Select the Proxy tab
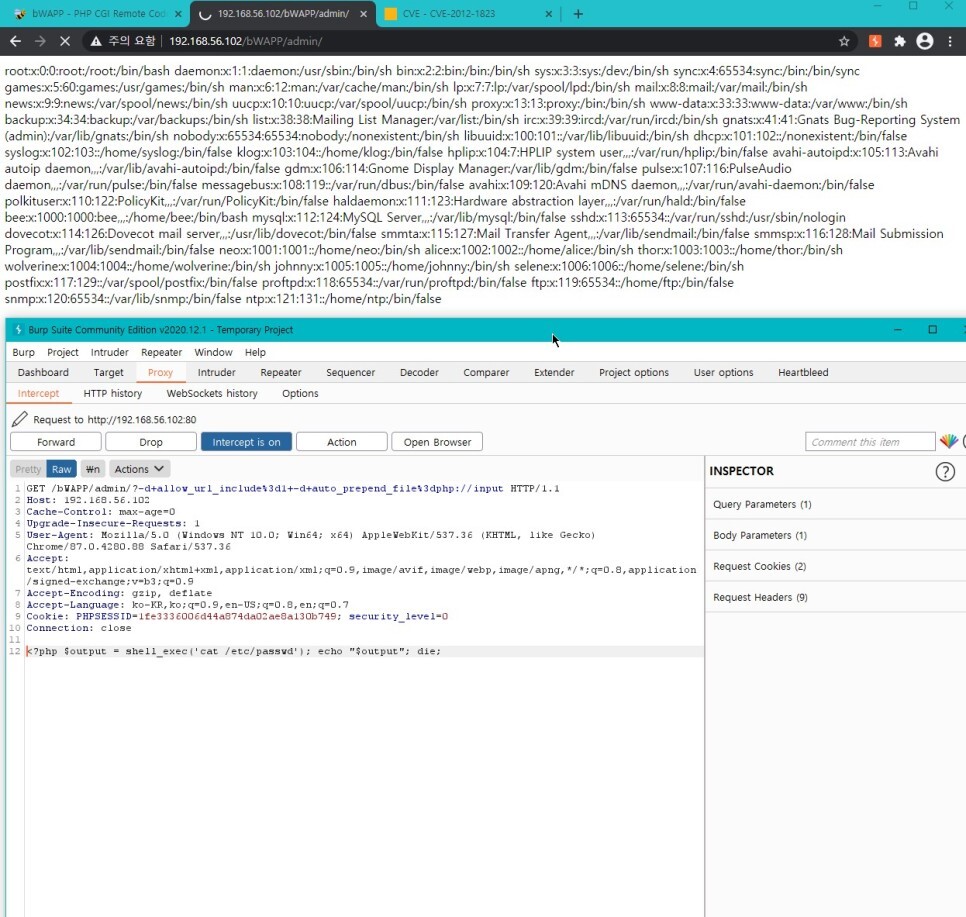Screen dimensions: 966x917 coord(160,372)
